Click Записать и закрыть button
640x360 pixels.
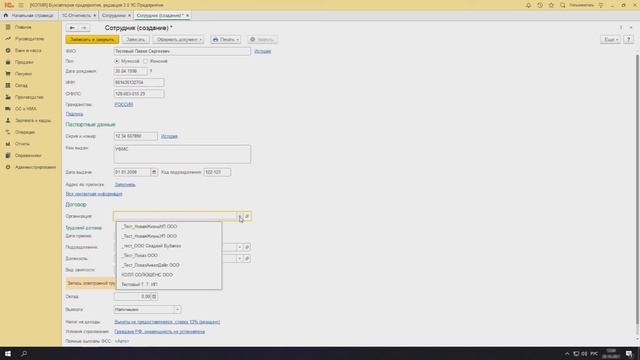(x=92, y=40)
